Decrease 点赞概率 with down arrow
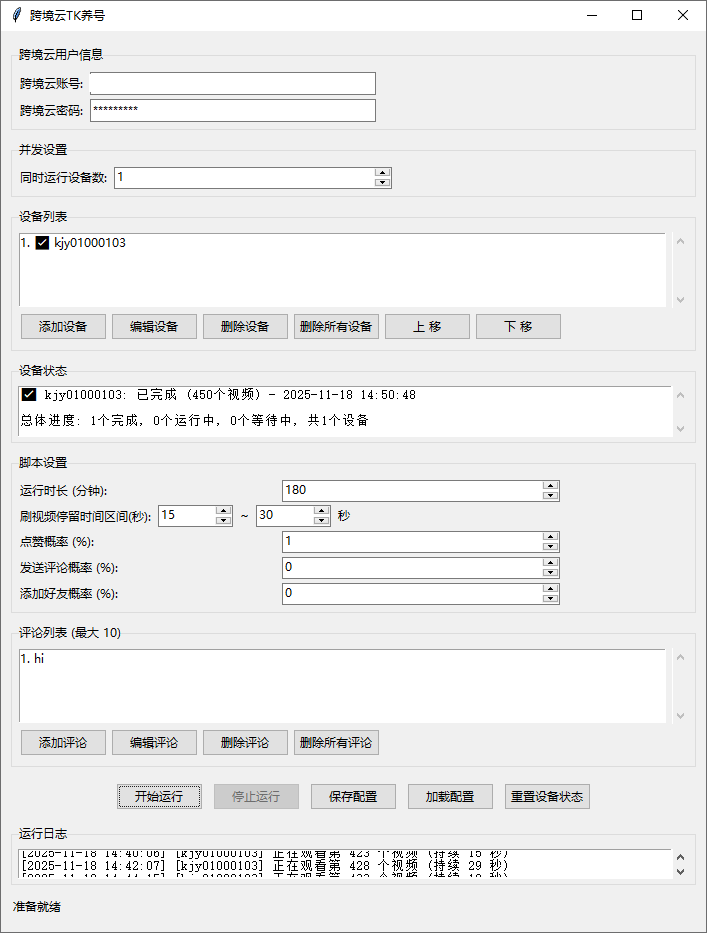This screenshot has height=933, width=707. (x=550, y=546)
